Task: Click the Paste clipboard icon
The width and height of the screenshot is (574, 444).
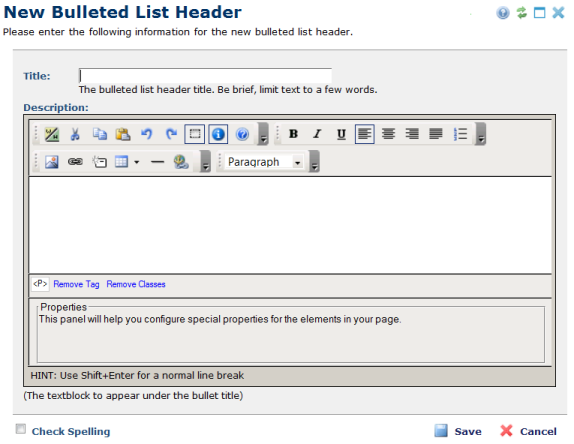Action: (123, 134)
